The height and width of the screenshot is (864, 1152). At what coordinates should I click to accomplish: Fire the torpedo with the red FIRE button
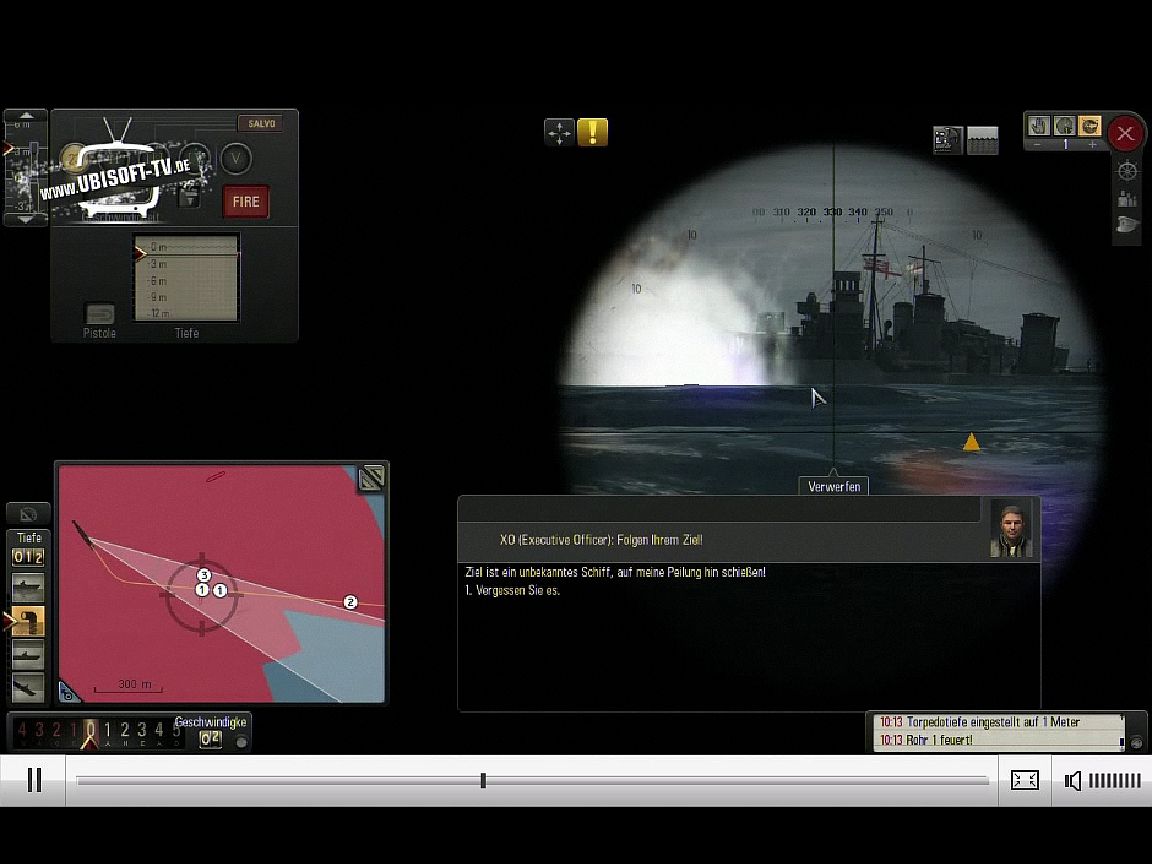tap(246, 201)
